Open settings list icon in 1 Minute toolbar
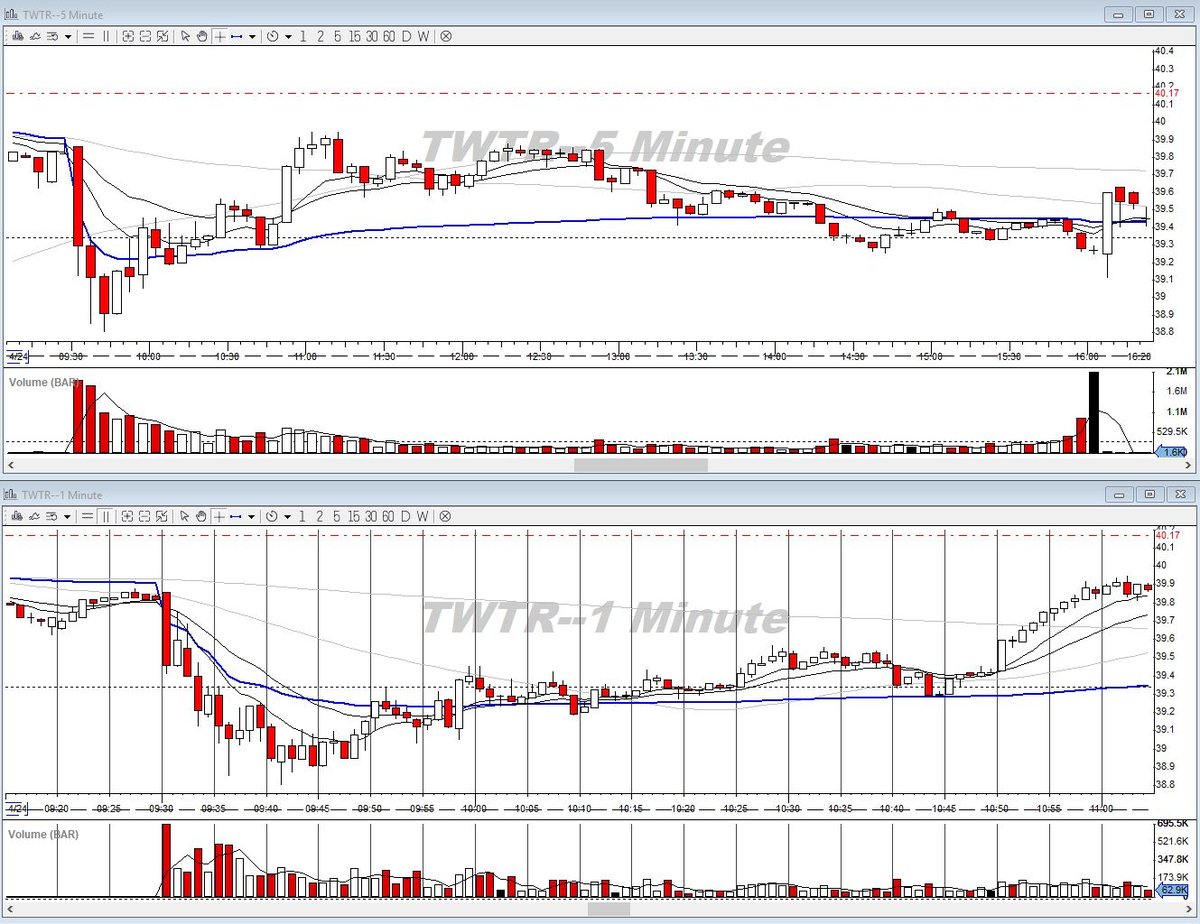 pyautogui.click(x=51, y=516)
